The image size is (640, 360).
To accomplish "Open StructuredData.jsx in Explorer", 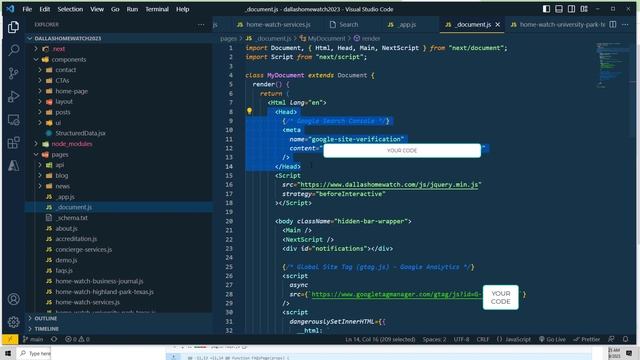I will [x=80, y=133].
